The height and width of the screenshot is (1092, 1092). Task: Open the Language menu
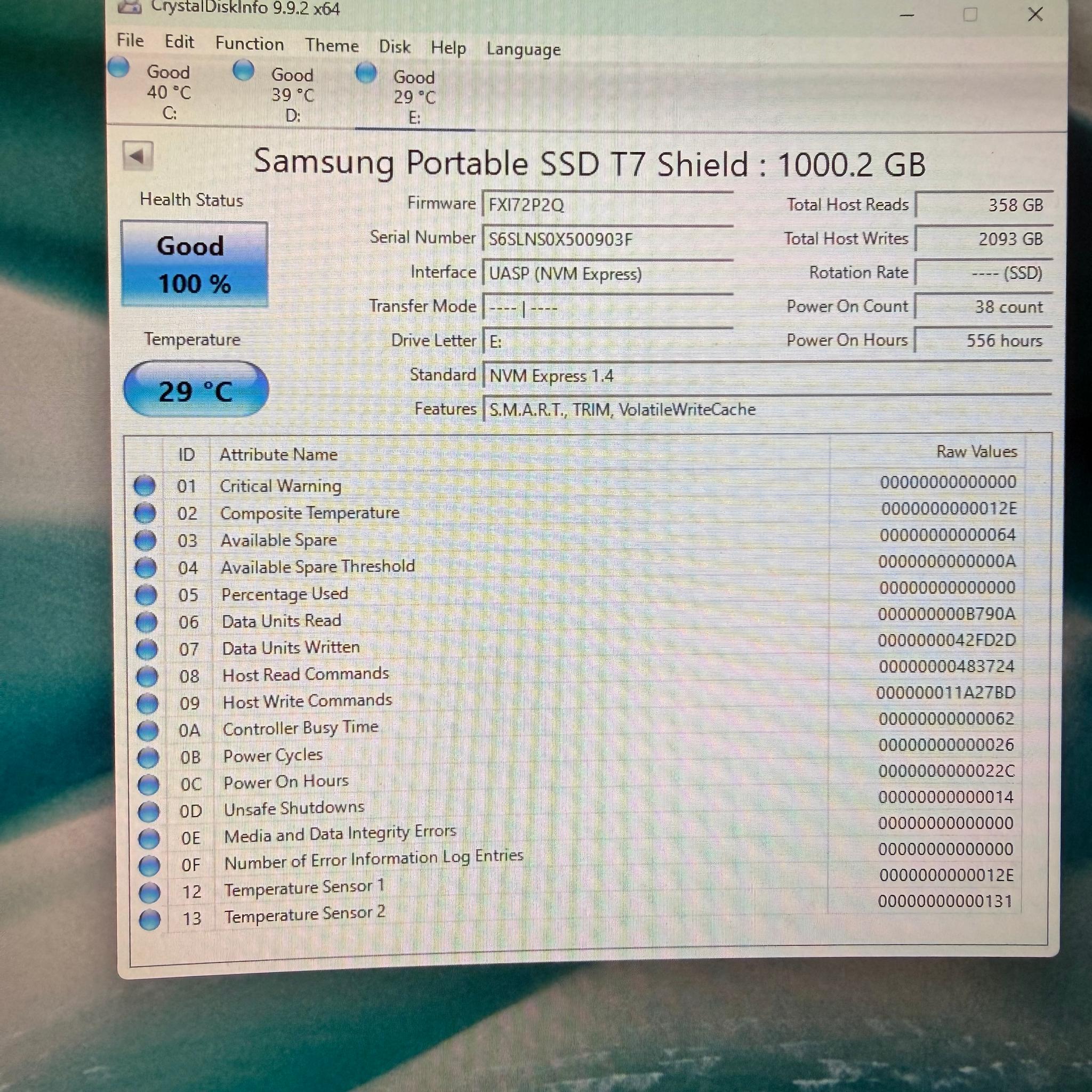[524, 50]
